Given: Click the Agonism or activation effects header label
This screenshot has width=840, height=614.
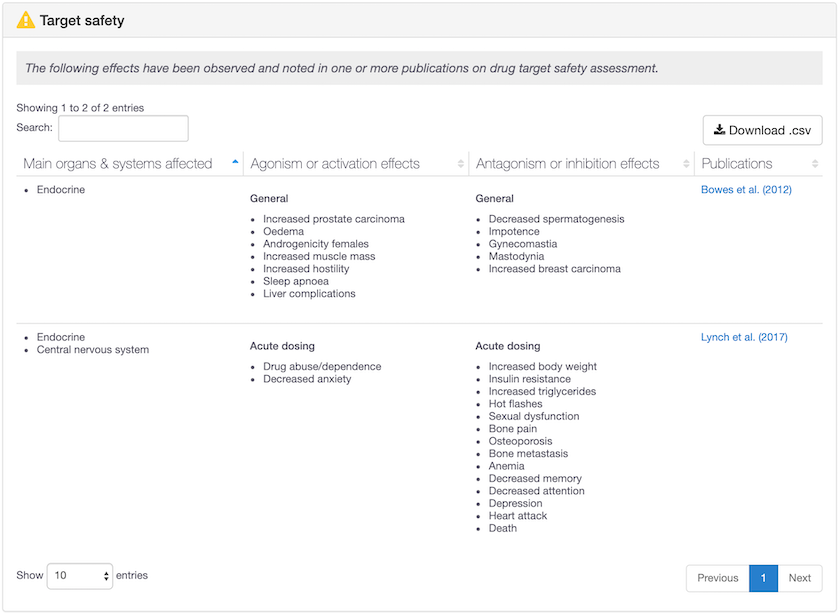Looking at the screenshot, I should [335, 164].
